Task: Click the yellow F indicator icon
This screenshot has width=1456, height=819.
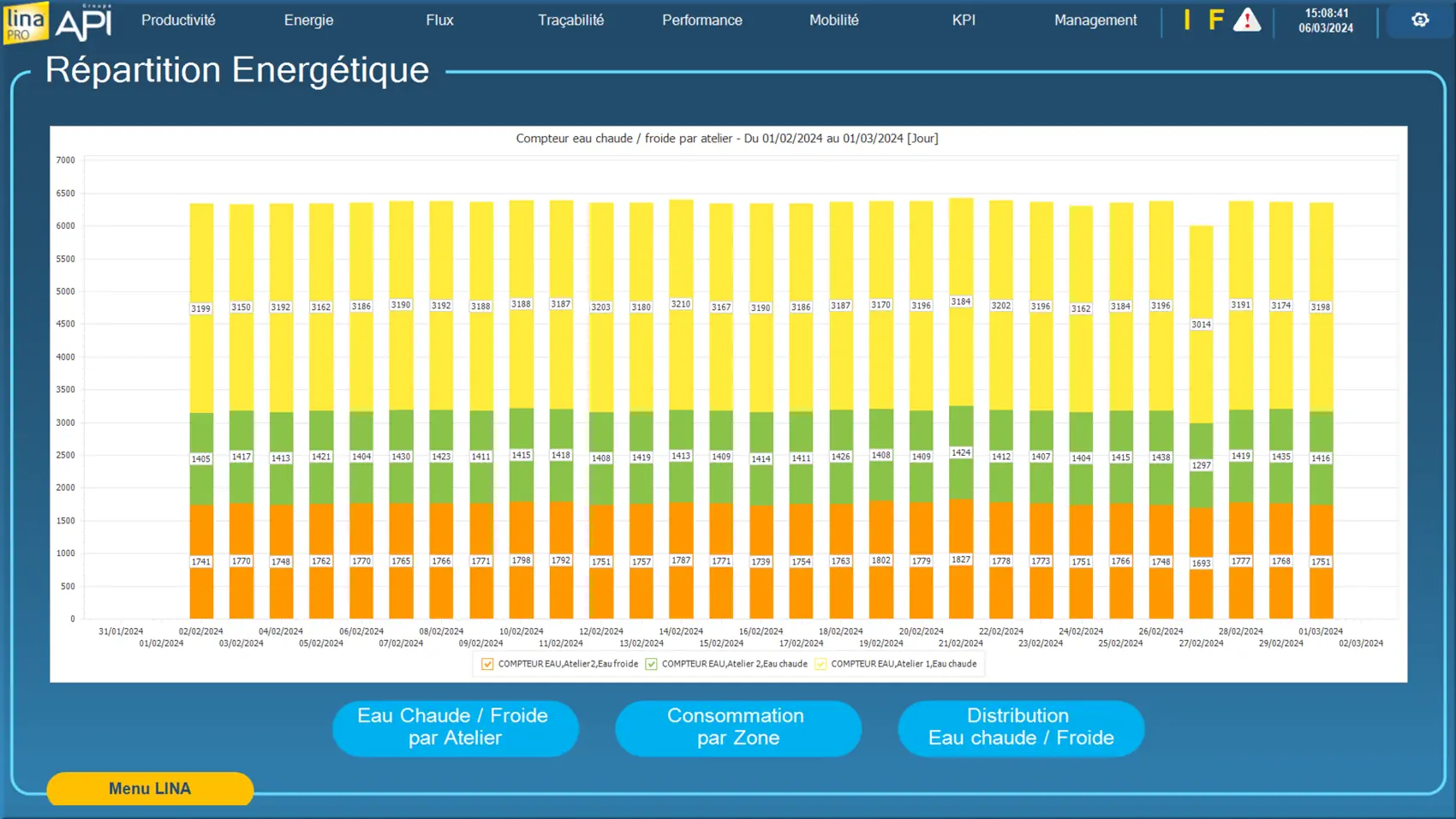Action: pyautogui.click(x=1215, y=20)
